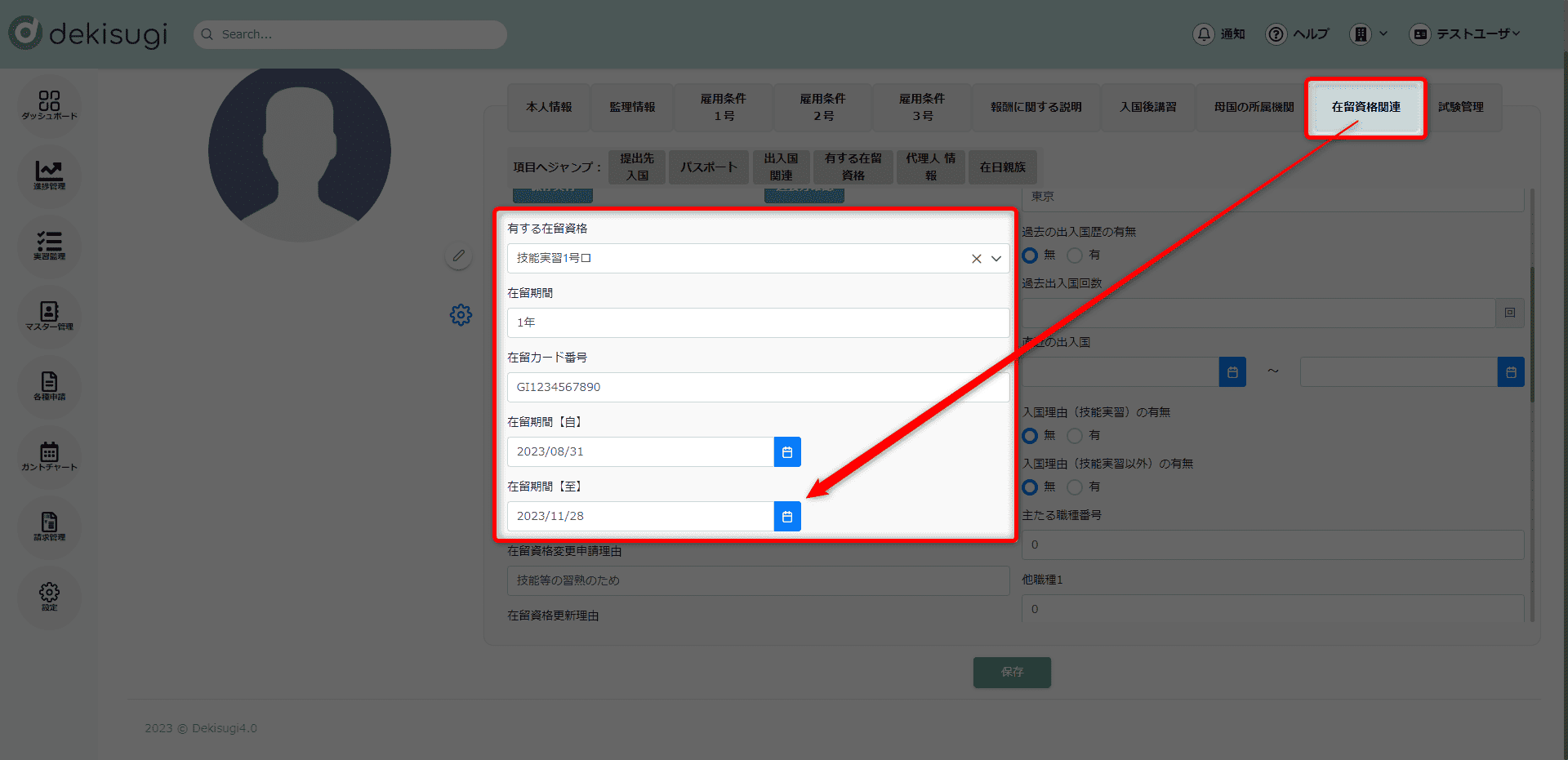Select 有 for 過去の出入国歴の有無

point(1075,256)
